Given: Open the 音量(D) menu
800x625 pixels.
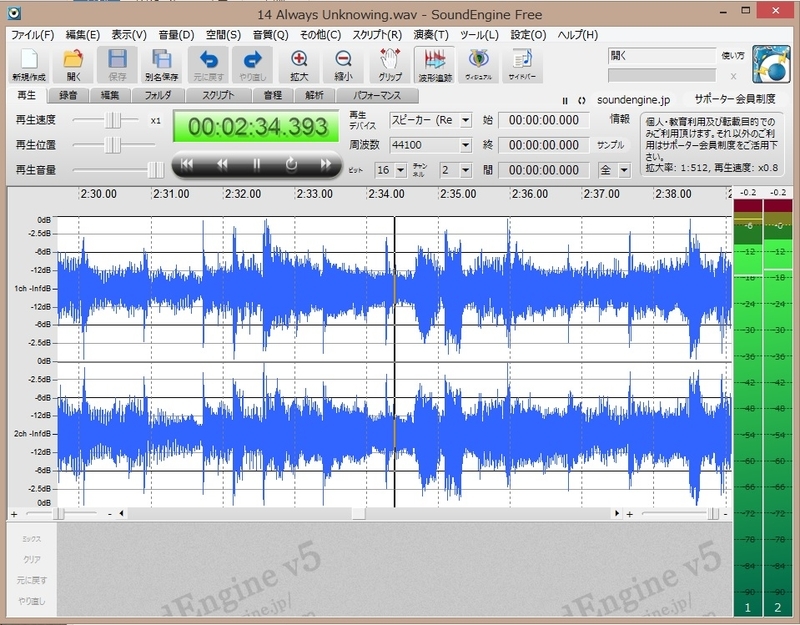Looking at the screenshot, I should (x=176, y=35).
